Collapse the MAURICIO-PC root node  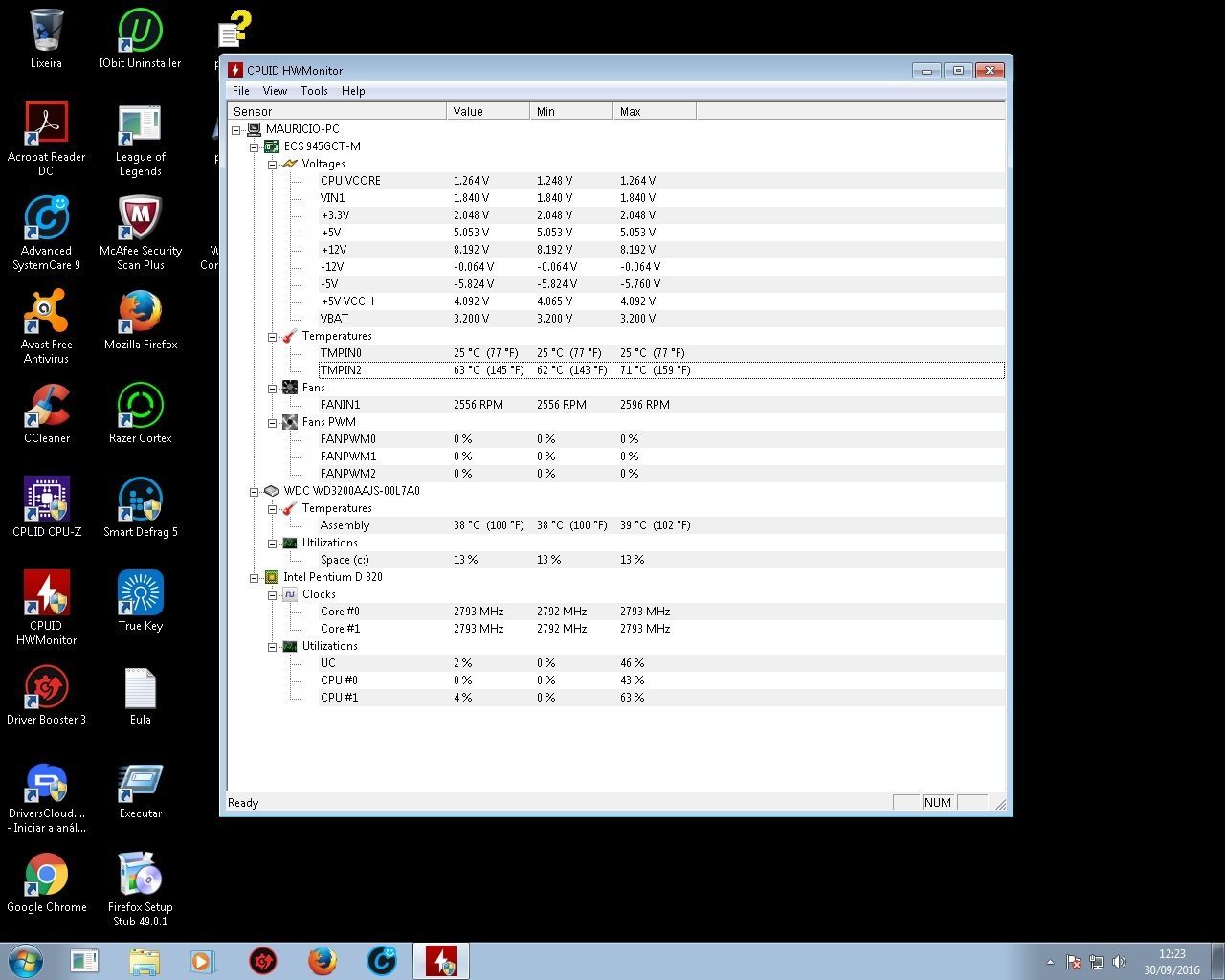pyautogui.click(x=236, y=129)
